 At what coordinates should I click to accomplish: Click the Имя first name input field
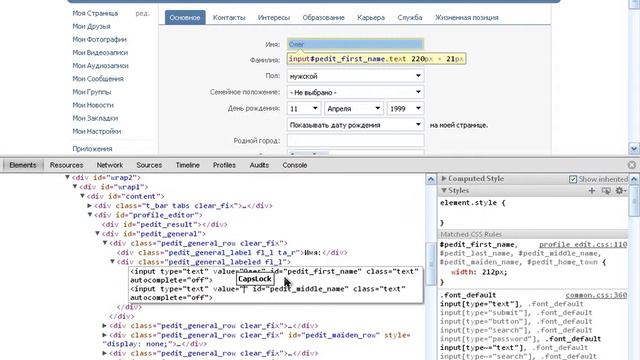click(x=356, y=44)
